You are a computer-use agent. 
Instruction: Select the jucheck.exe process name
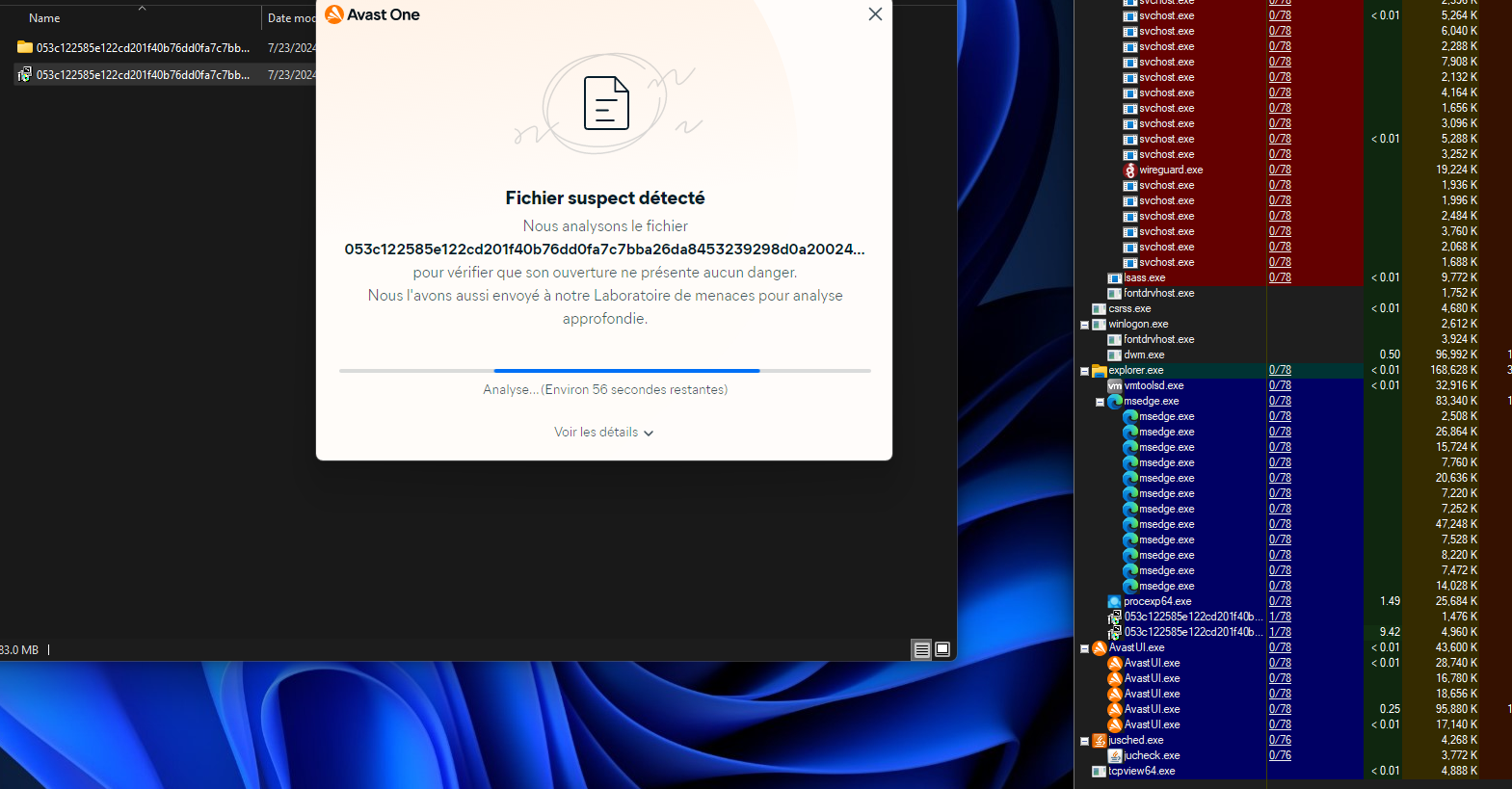[x=1152, y=755]
